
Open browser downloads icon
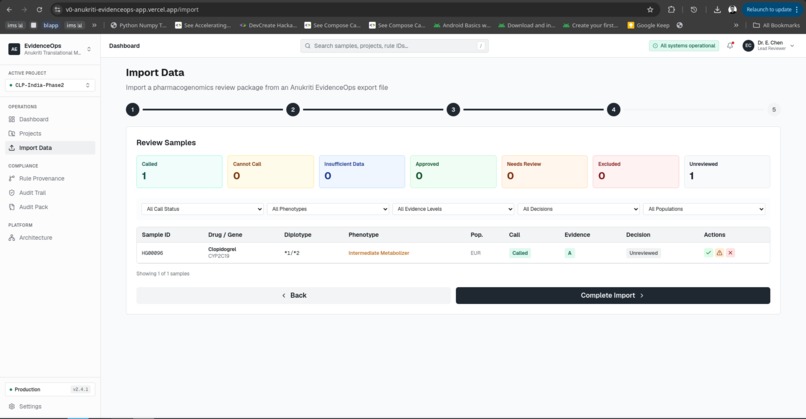click(717, 9)
